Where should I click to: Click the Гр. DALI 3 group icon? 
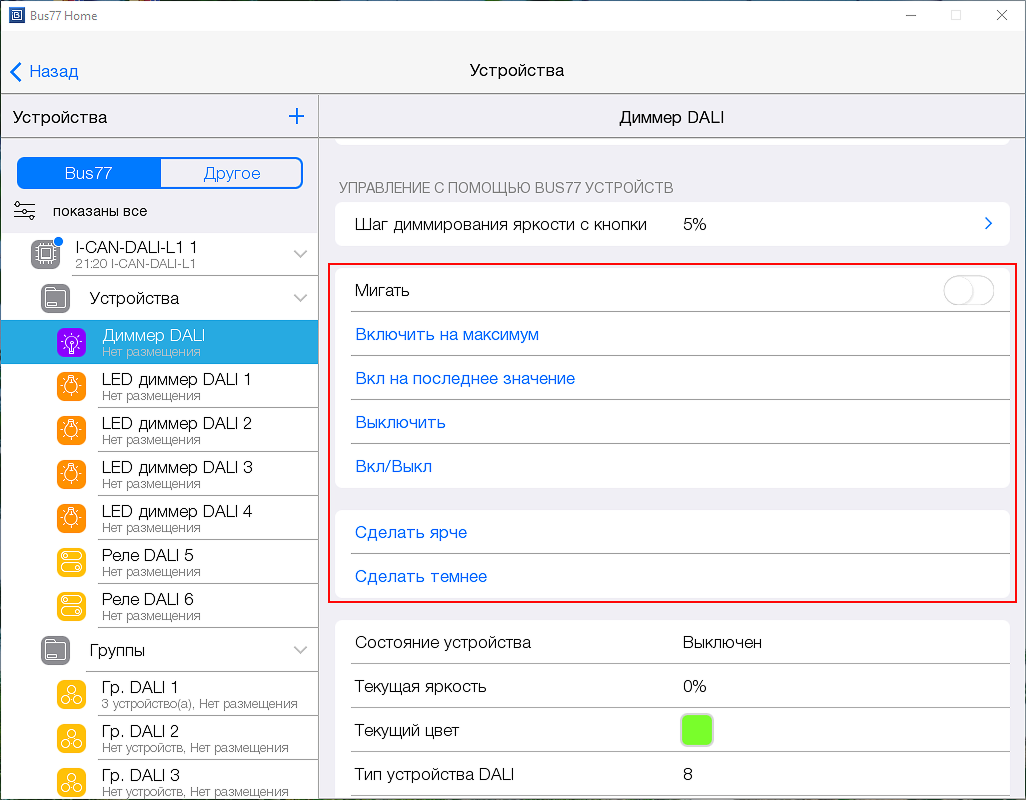(x=71, y=782)
